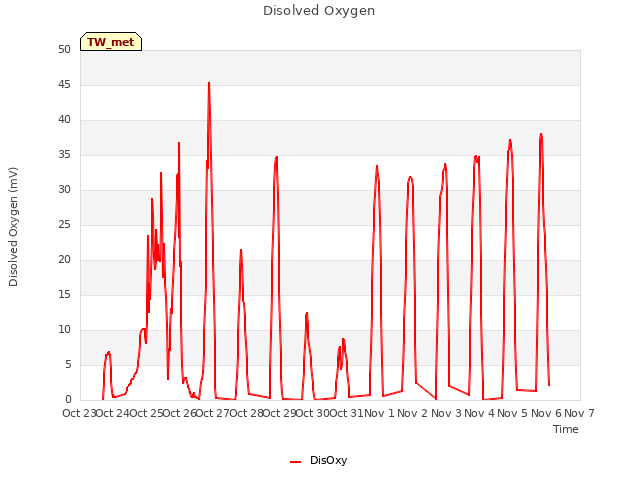Viewport: 640px width, 480px height.
Task: Click the last peak near 38 mV
Action: (541, 134)
